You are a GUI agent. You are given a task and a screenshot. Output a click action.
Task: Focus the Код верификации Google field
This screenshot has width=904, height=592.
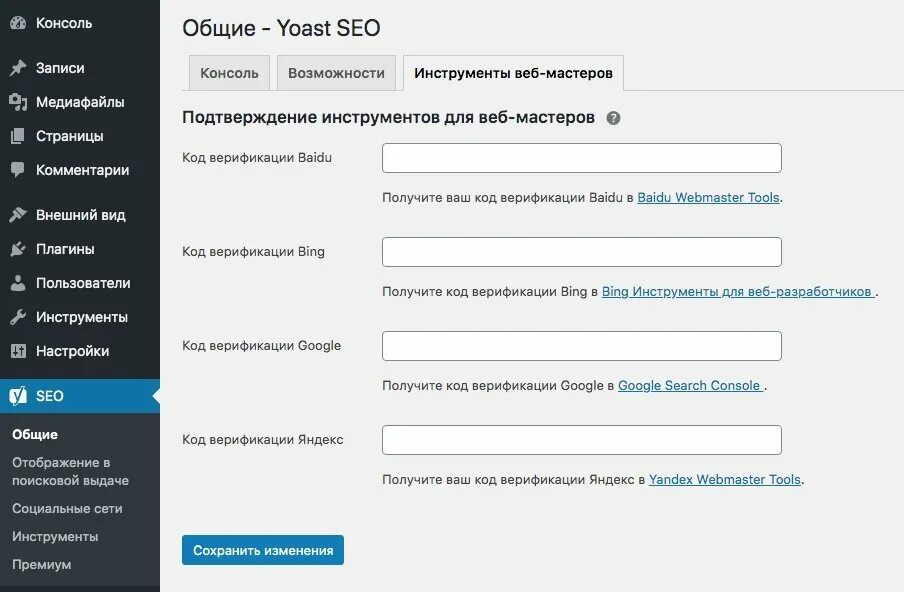point(582,346)
